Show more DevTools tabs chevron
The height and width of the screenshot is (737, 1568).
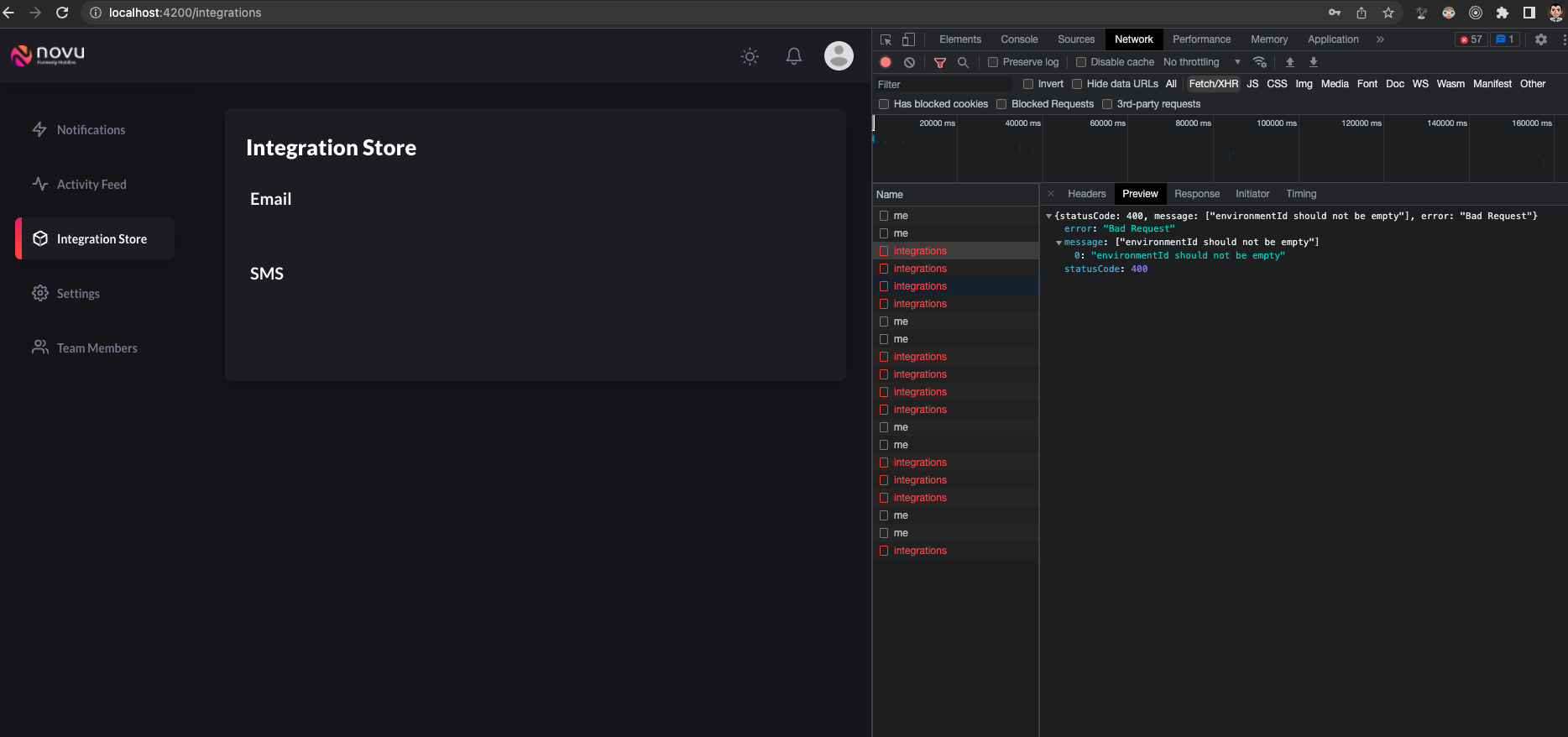pos(1380,39)
